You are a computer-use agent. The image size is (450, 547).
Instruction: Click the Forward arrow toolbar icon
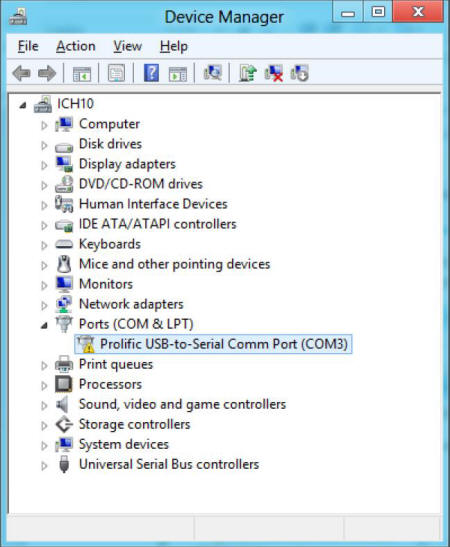click(47, 74)
